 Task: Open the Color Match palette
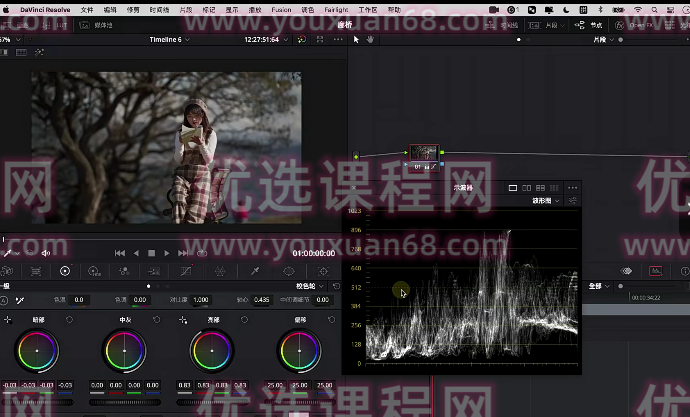(36, 271)
